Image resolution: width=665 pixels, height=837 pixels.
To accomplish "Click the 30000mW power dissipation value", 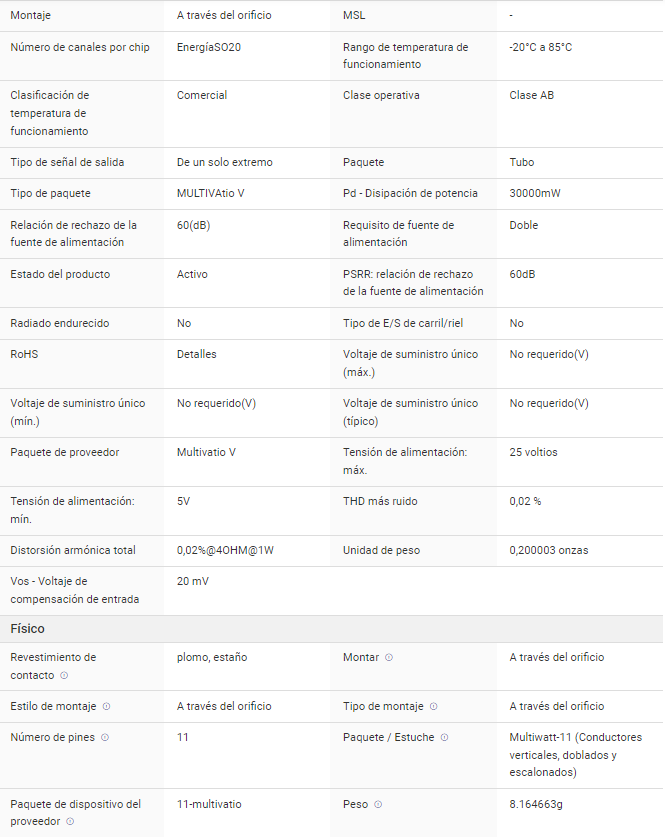I will [x=535, y=193].
